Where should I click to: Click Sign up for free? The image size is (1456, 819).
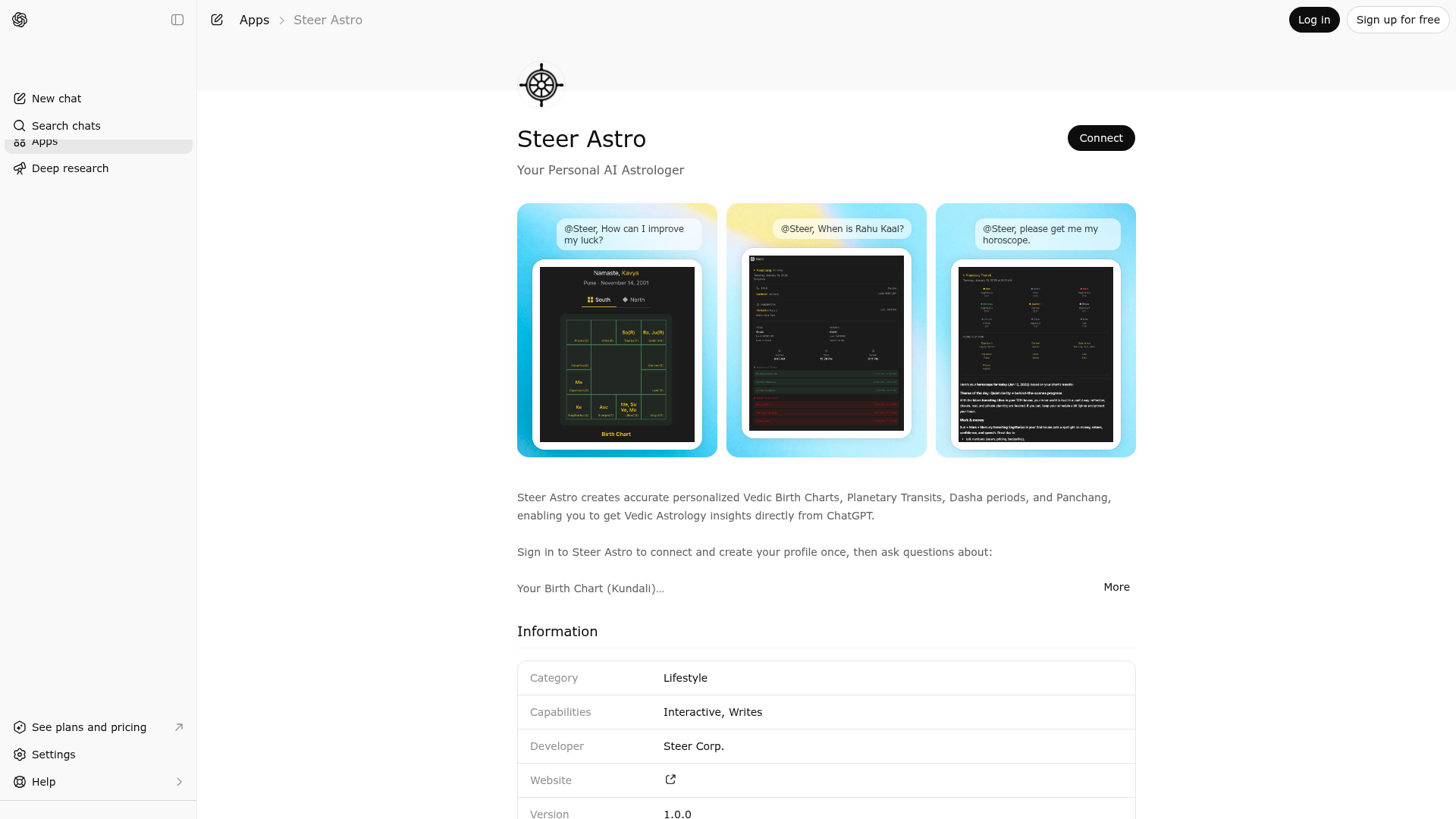coord(1398,20)
